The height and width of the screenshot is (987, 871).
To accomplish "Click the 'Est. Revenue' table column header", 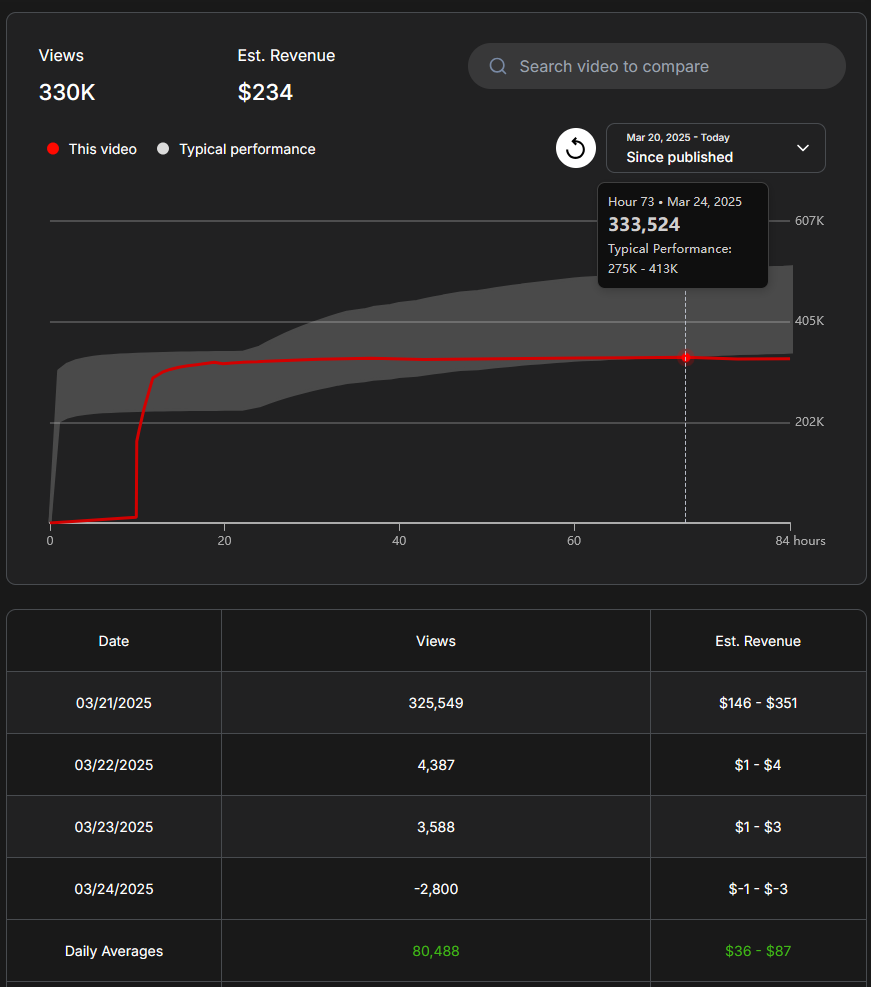I will 758,641.
